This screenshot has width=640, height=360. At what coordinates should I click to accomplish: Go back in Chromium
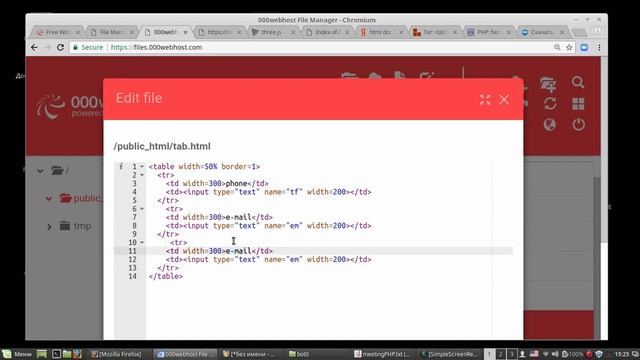(x=34, y=47)
